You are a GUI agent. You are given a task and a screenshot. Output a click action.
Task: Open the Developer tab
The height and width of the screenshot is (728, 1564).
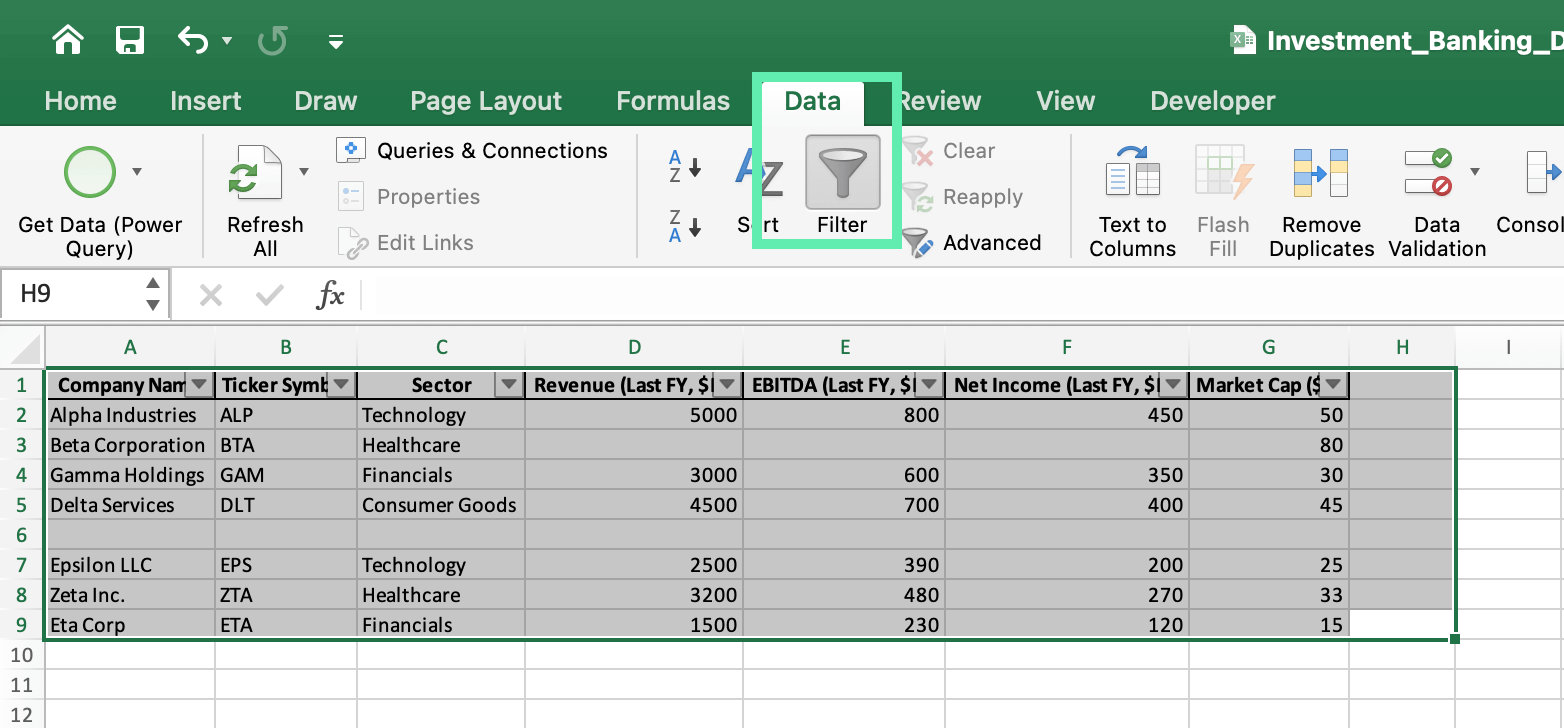tap(1212, 100)
